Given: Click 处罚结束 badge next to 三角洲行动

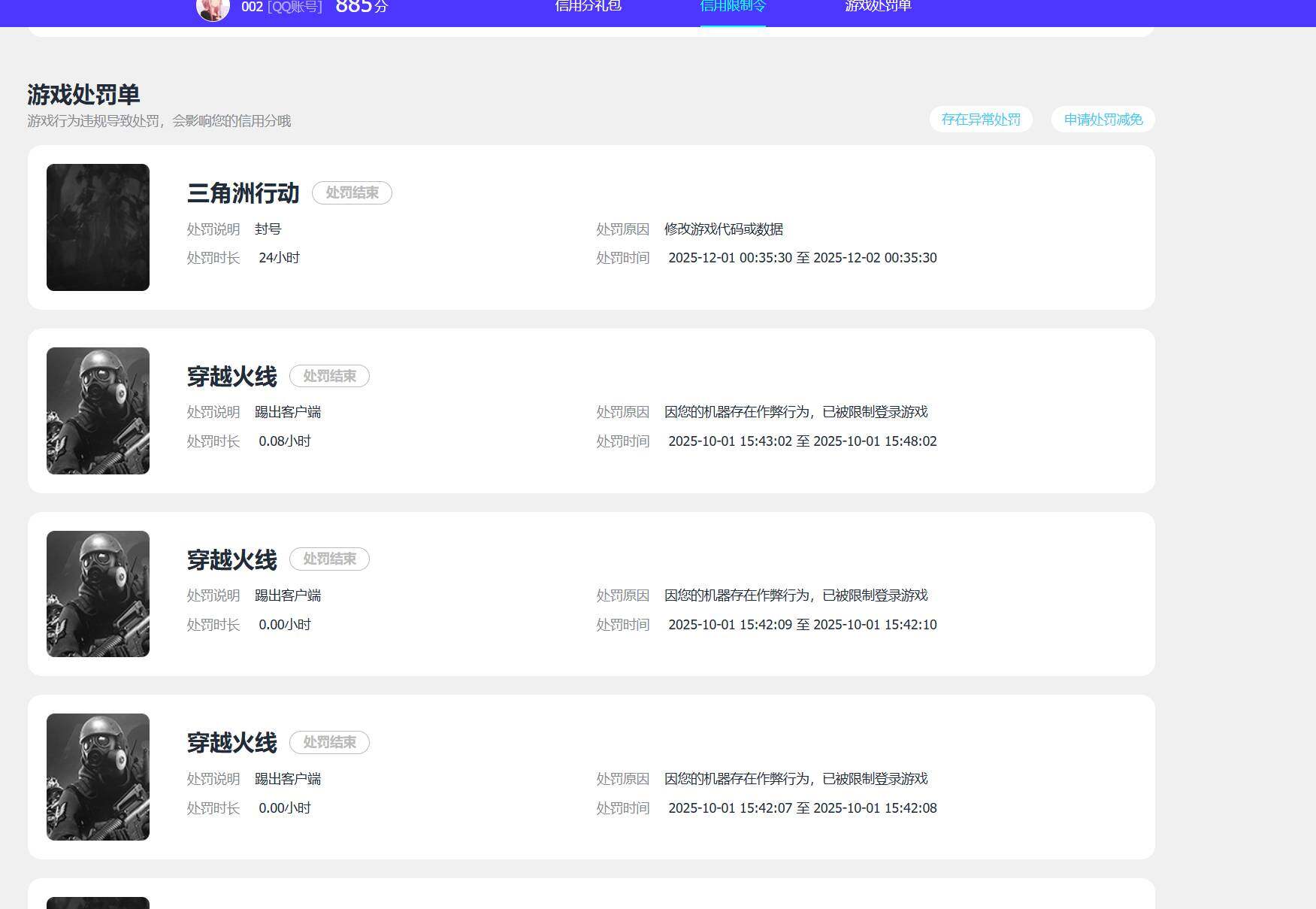Looking at the screenshot, I should pos(352,192).
